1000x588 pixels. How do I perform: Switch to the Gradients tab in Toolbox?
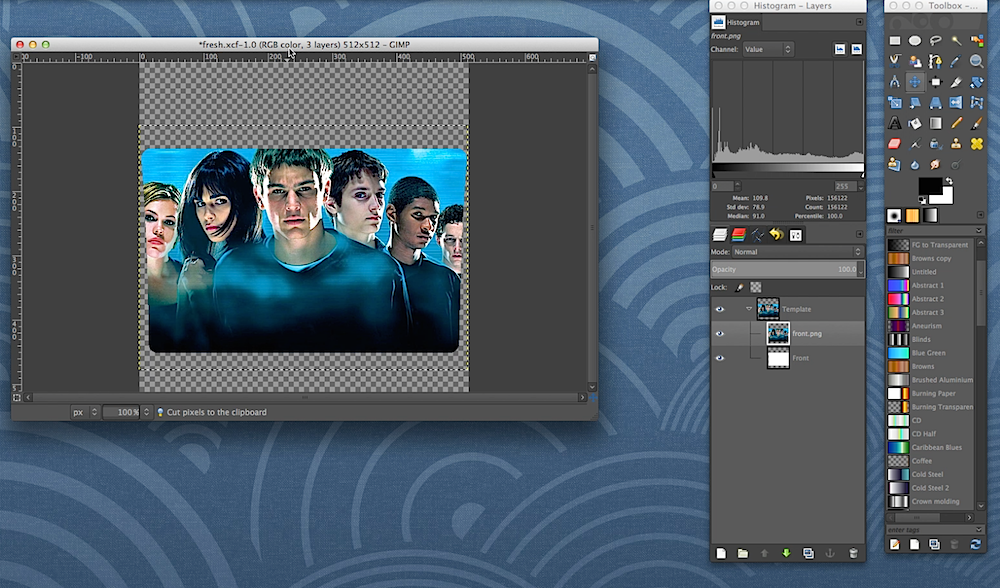(x=930, y=216)
